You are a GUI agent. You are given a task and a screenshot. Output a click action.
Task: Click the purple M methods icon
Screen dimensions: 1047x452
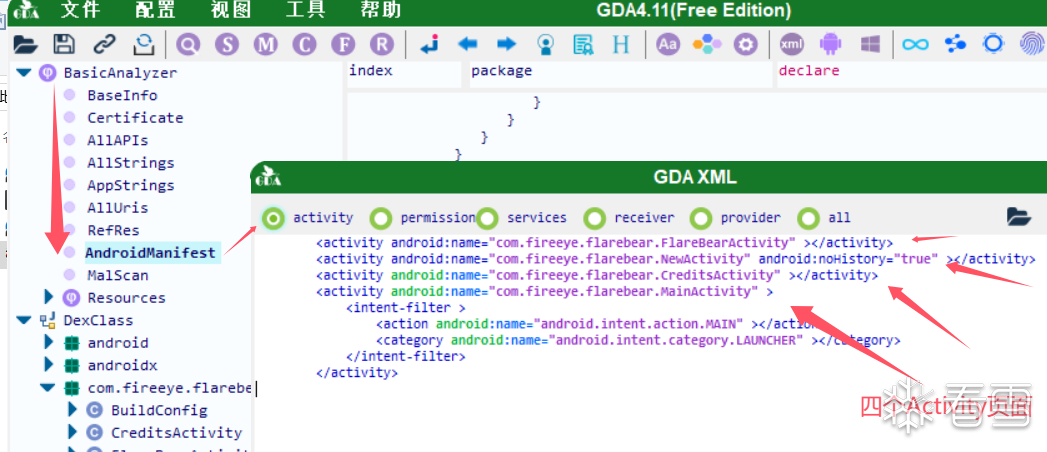click(266, 45)
